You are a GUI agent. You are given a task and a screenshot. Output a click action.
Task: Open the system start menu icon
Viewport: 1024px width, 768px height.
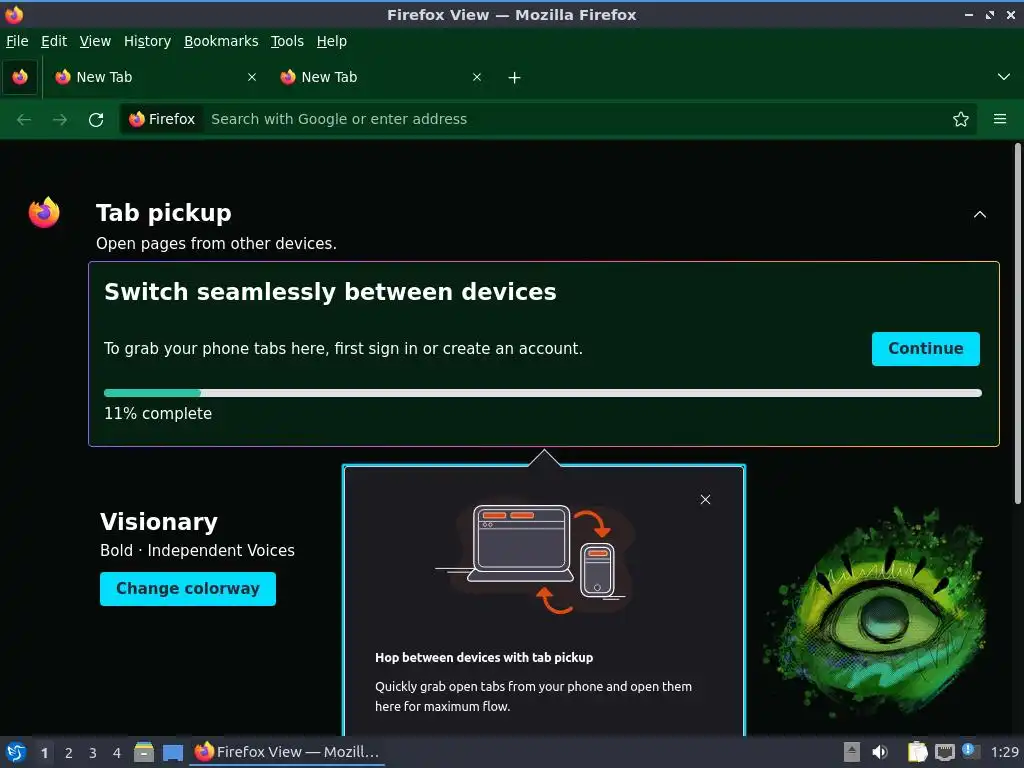point(16,752)
